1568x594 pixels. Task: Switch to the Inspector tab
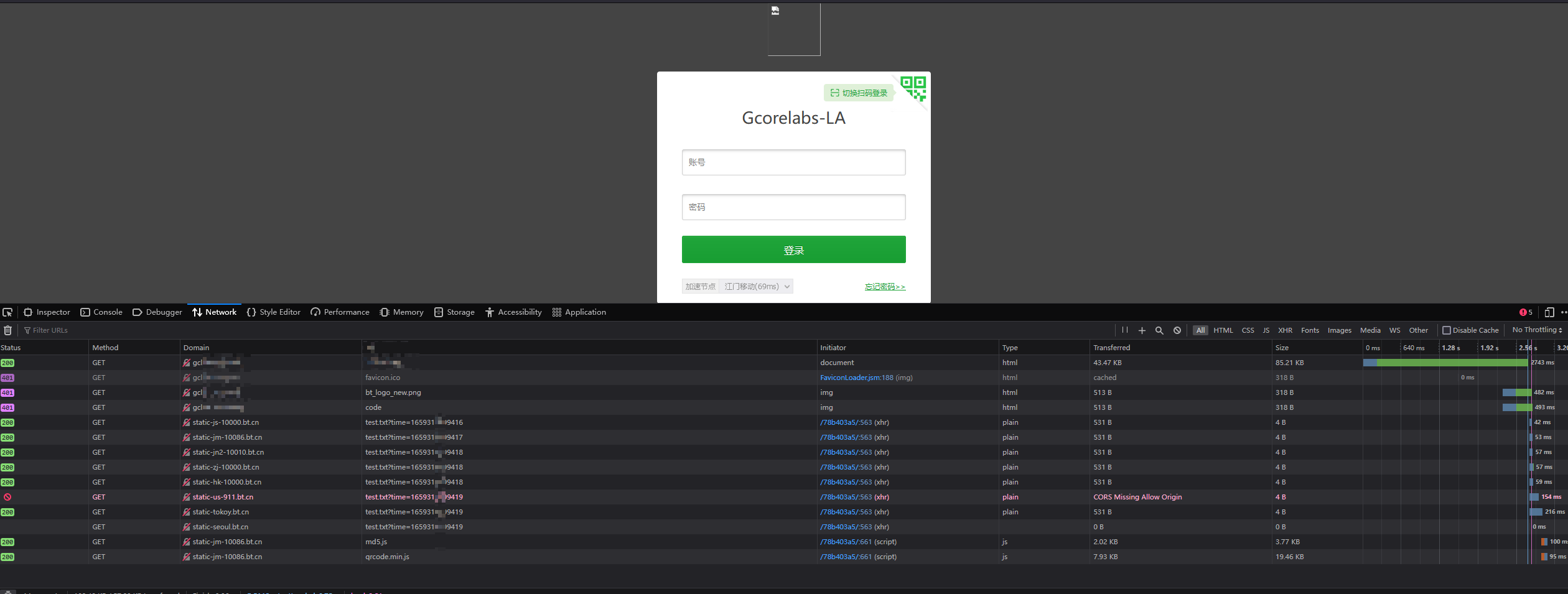(x=47, y=312)
